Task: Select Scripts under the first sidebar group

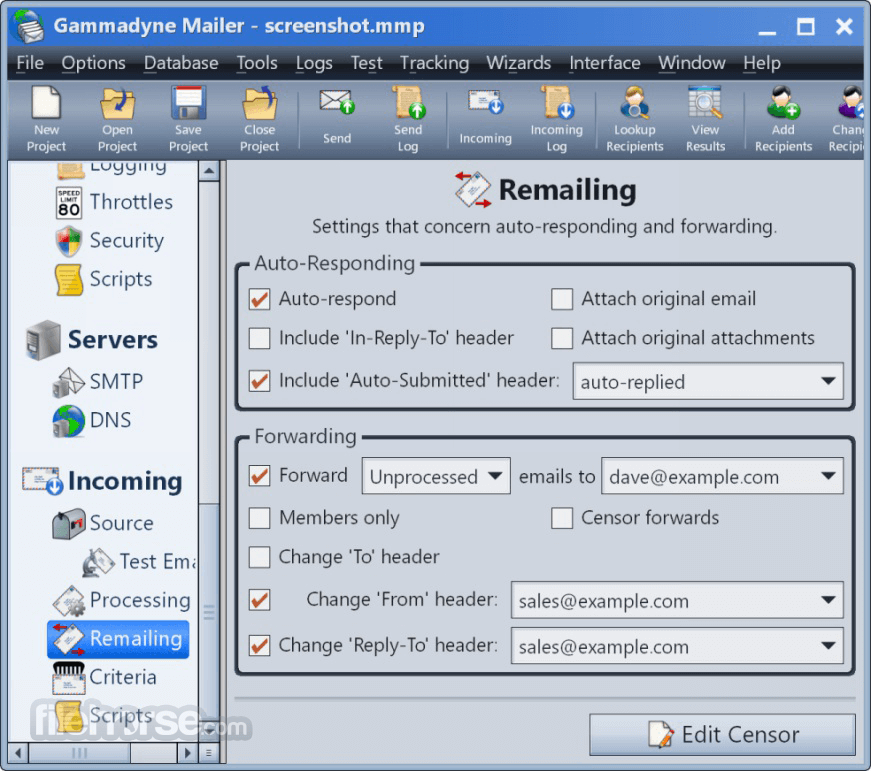Action: coord(104,279)
